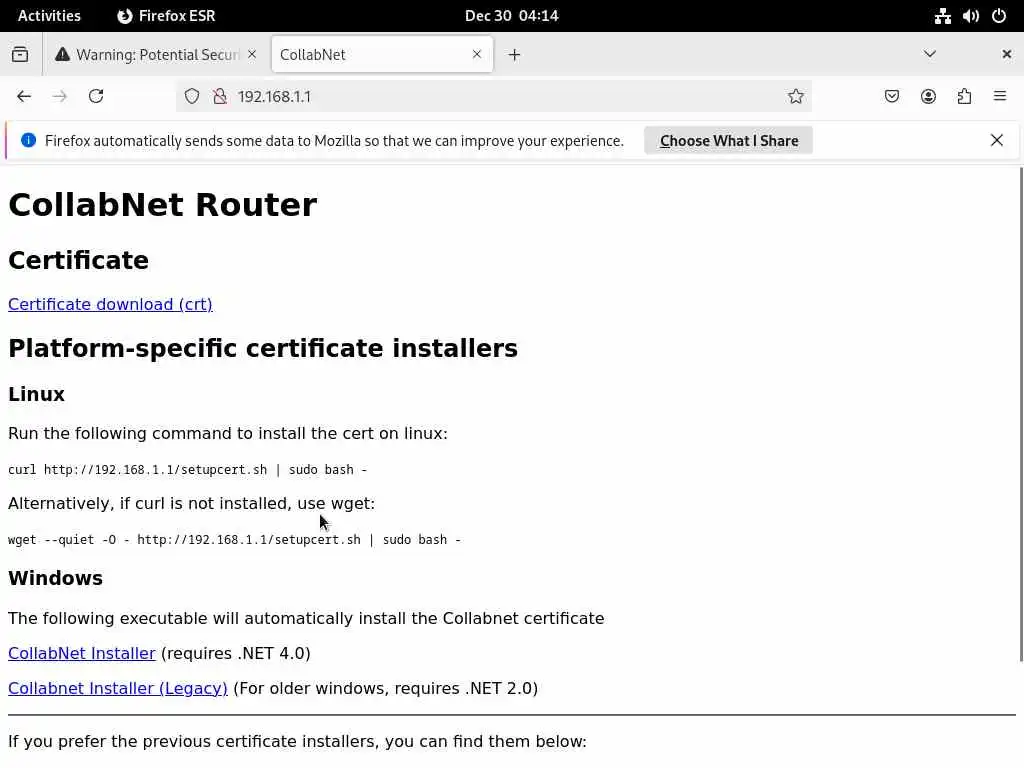Image resolution: width=1024 pixels, height=768 pixels.
Task: Click Choose What I Share button
Action: (729, 141)
